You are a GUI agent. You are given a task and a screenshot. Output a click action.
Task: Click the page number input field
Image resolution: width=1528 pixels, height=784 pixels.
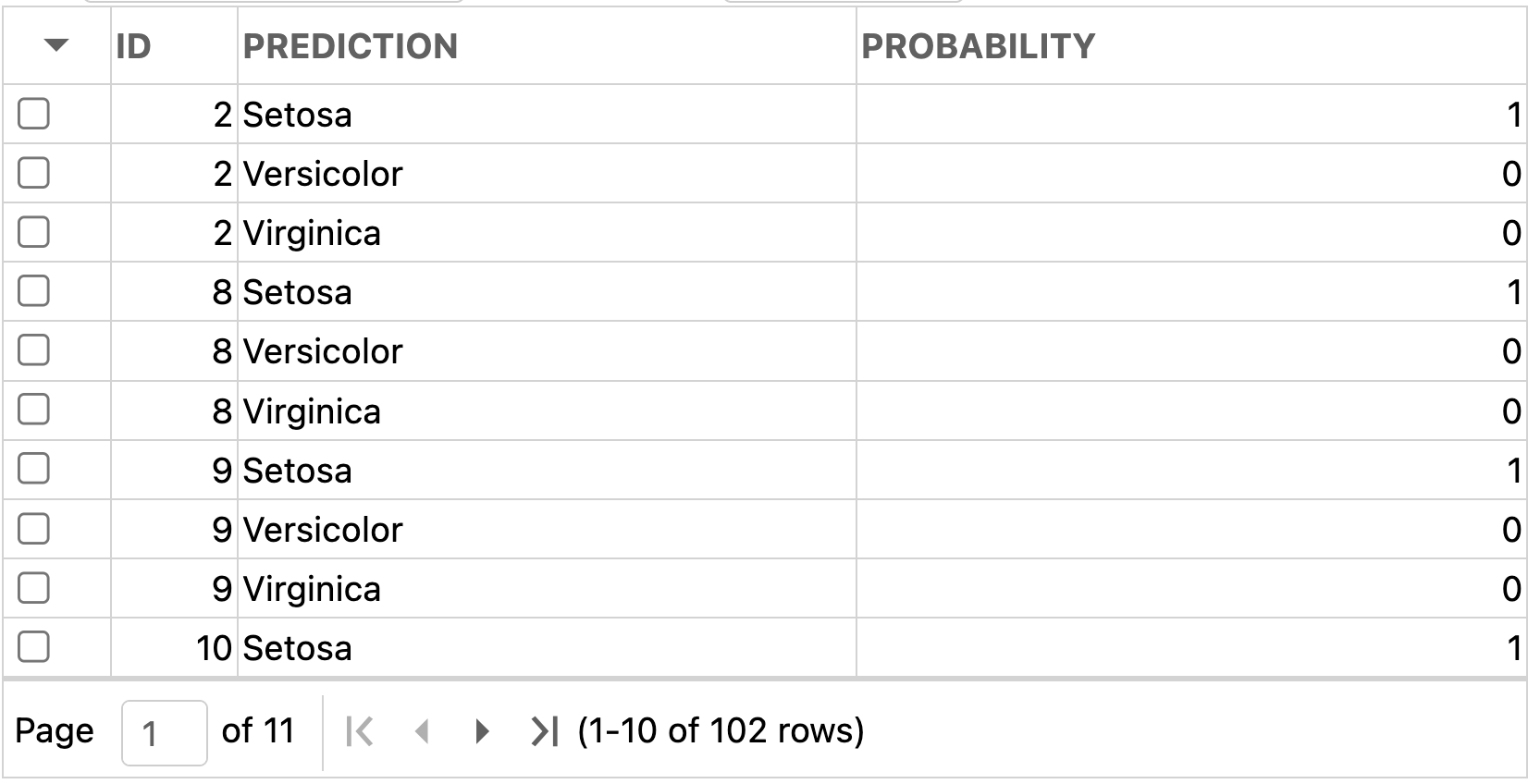point(165,733)
